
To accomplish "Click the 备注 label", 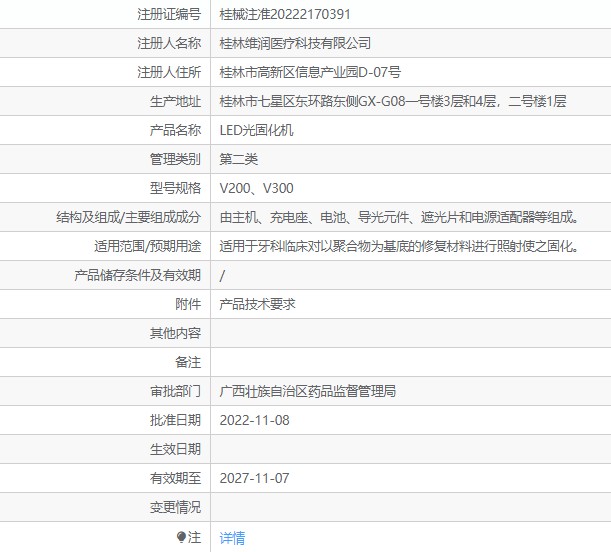I will click(x=188, y=362).
